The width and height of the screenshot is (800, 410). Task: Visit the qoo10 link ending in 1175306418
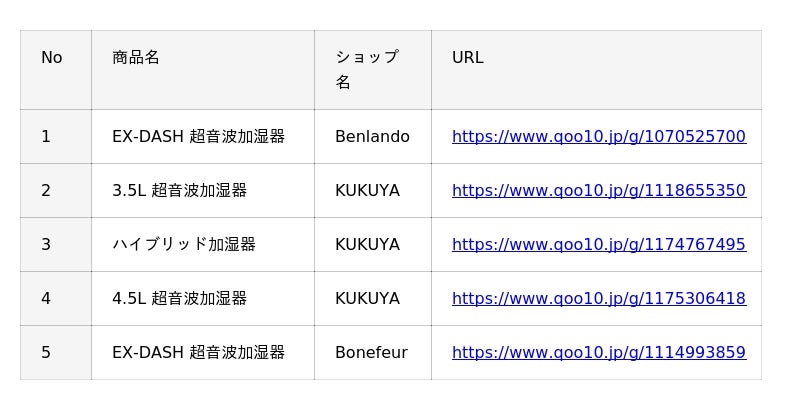point(598,298)
